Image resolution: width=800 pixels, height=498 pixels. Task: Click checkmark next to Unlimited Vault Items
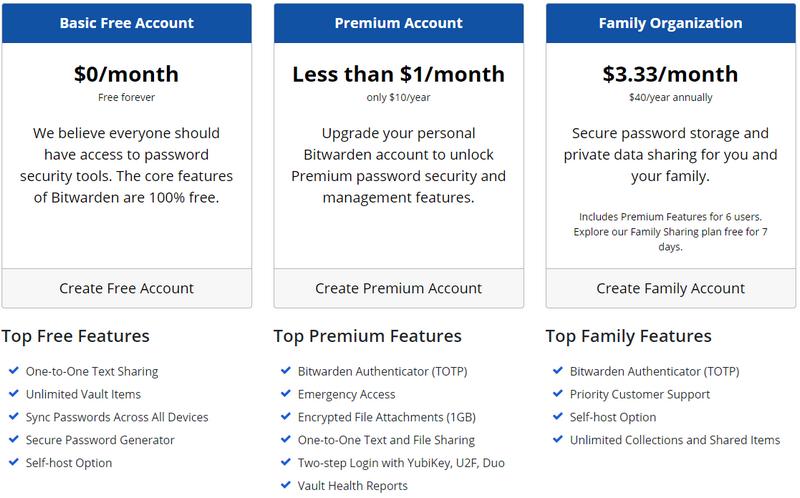coord(13,395)
